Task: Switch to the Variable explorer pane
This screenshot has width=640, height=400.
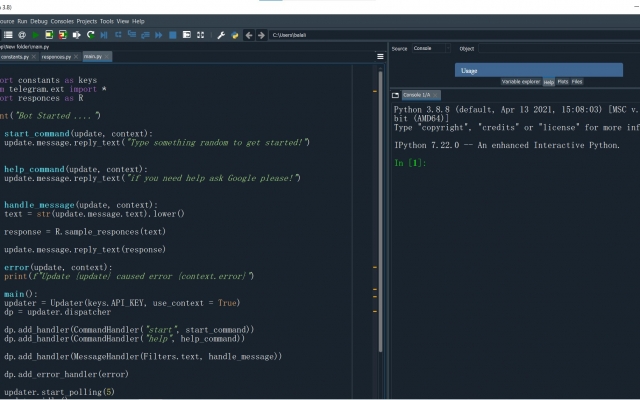Action: [x=521, y=82]
